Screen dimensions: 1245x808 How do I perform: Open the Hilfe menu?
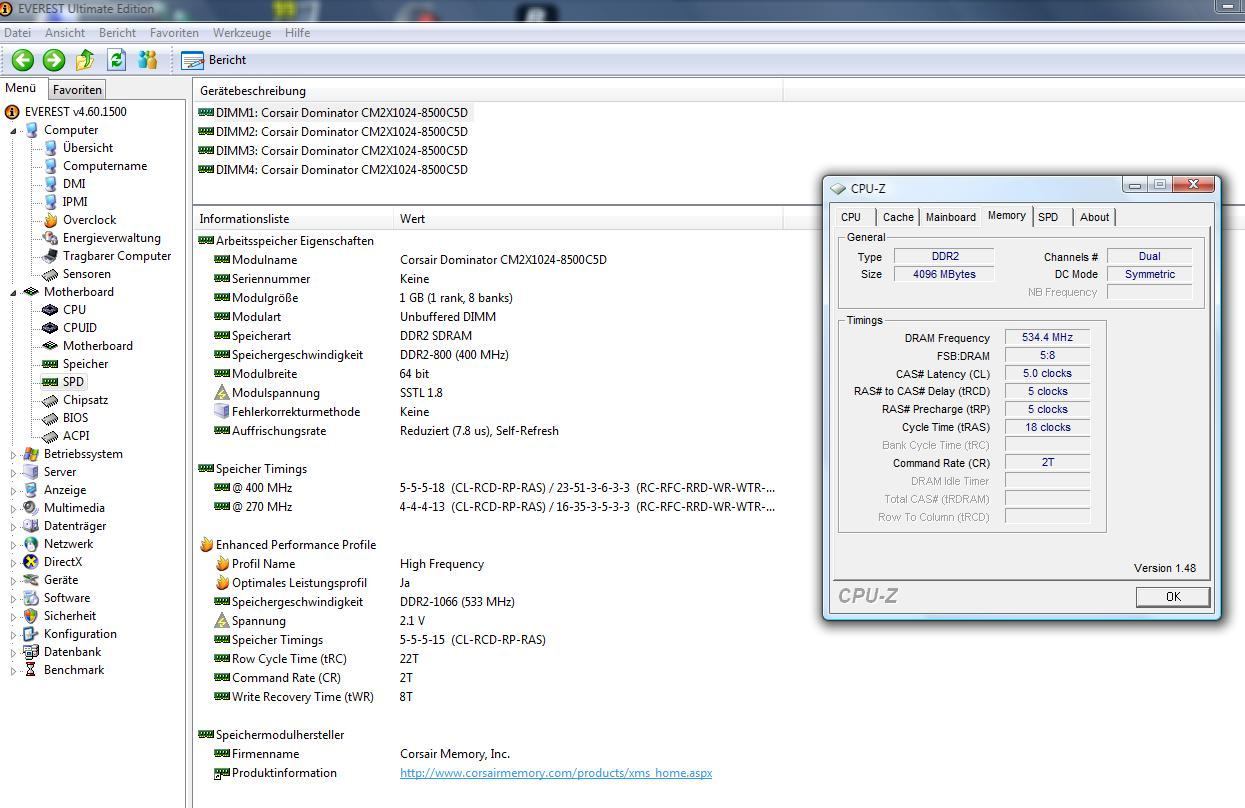(x=297, y=33)
